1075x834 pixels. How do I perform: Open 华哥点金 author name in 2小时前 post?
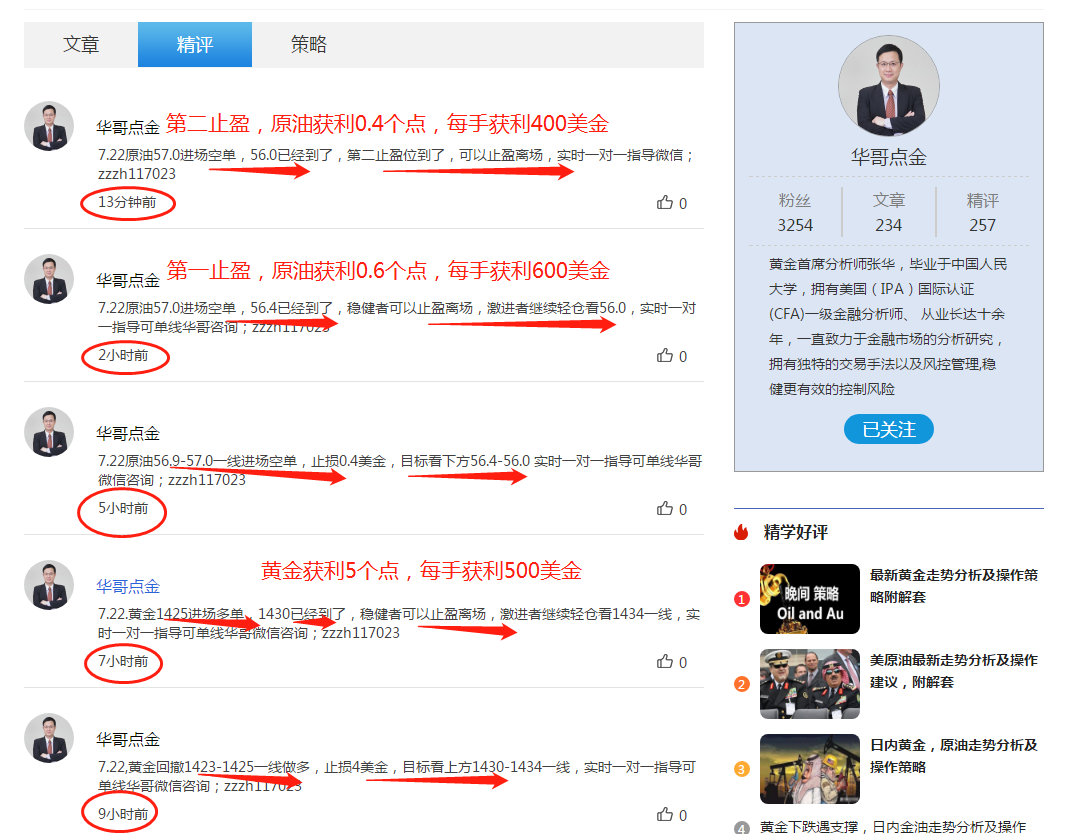pos(128,280)
